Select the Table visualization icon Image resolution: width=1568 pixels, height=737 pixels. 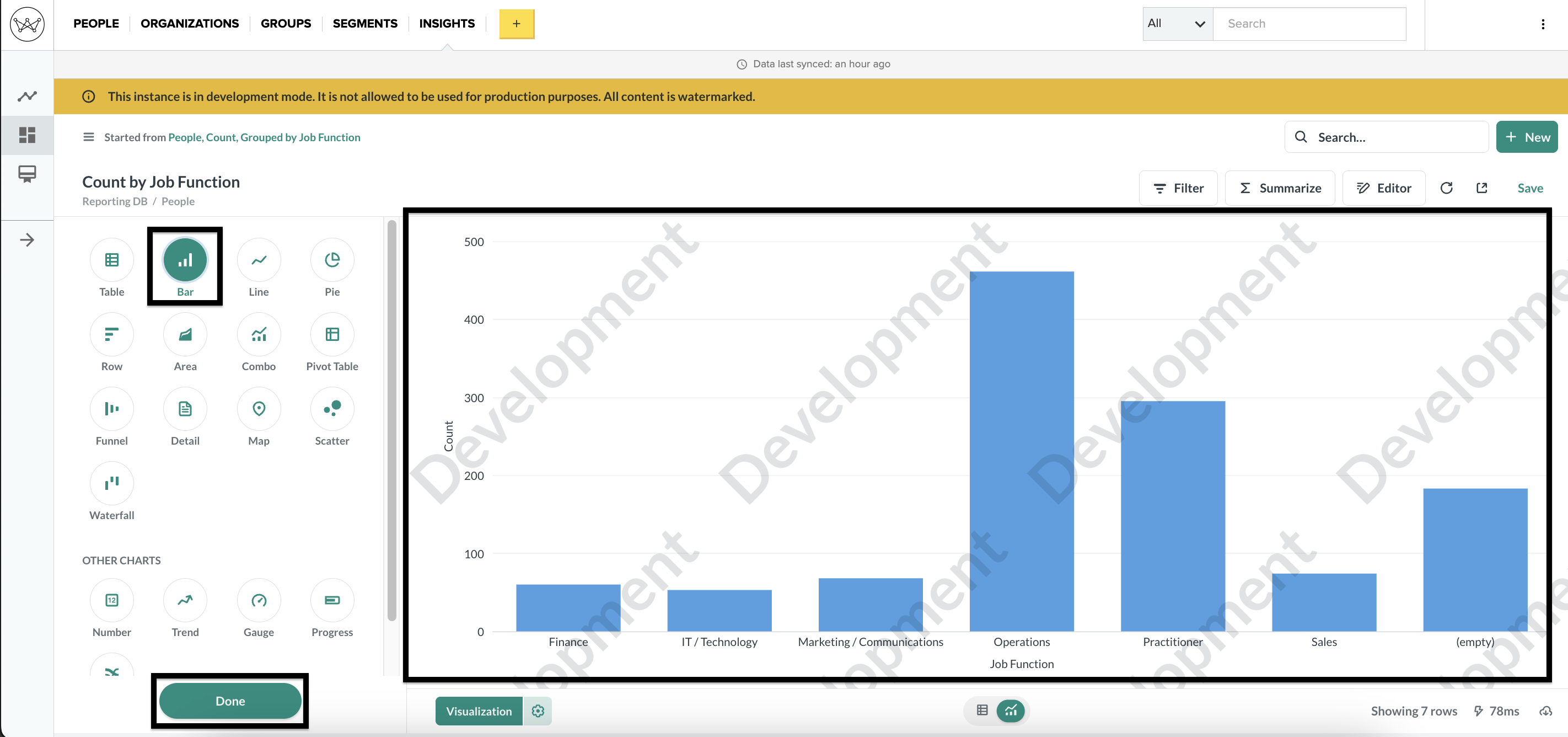point(111,260)
